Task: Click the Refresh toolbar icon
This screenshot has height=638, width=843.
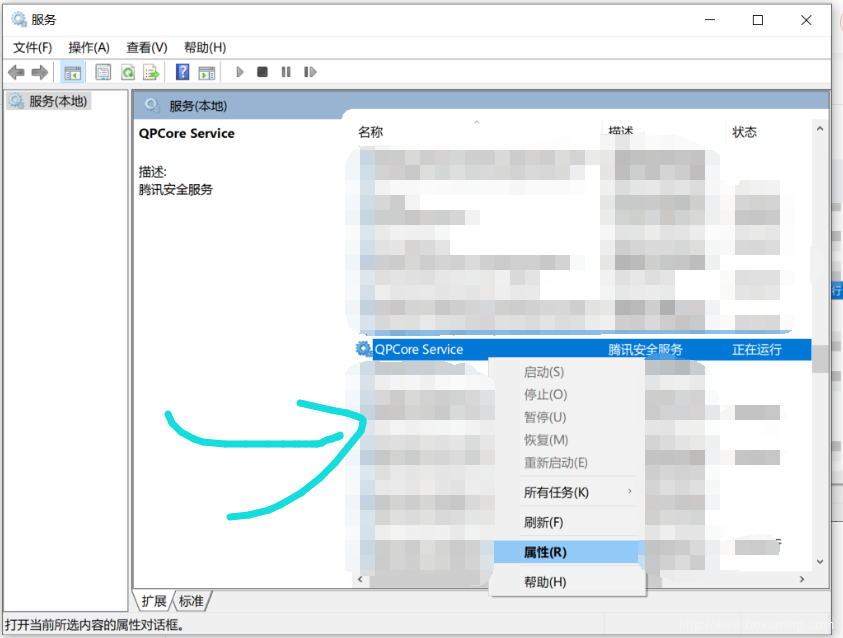Action: pyautogui.click(x=128, y=72)
